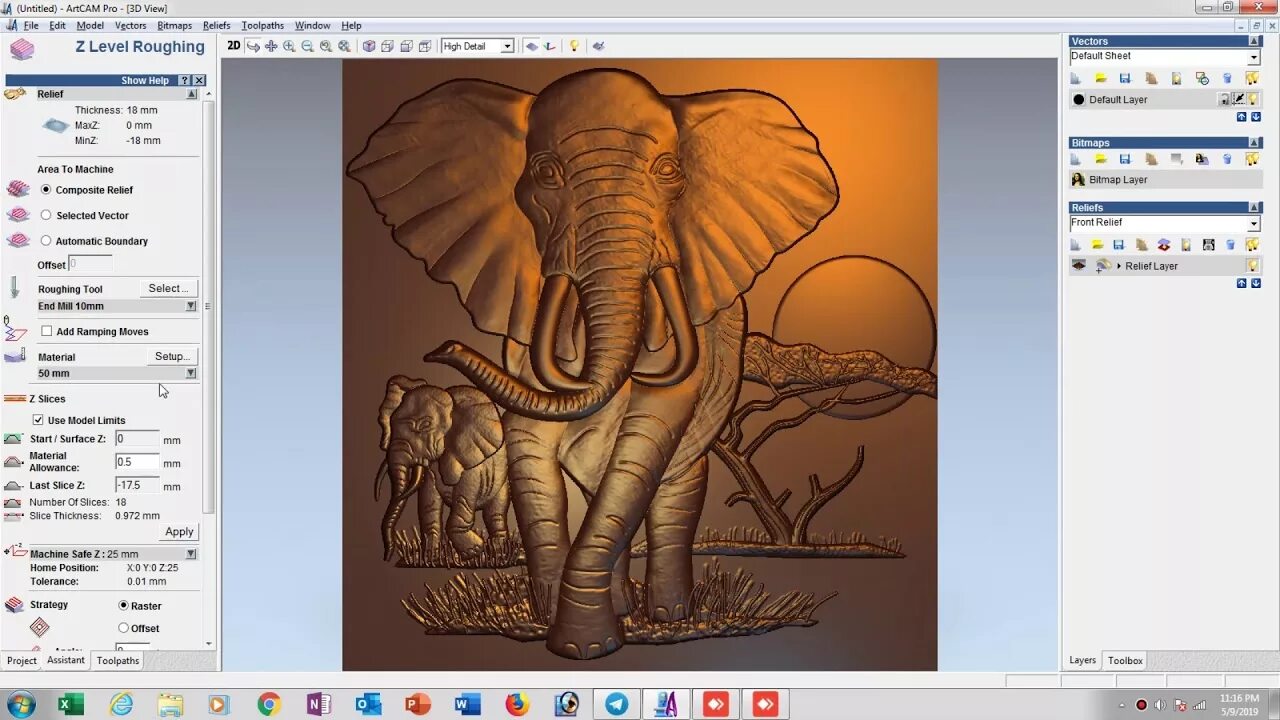Viewport: 1280px width, 720px height.
Task: Switch to the Project tab
Action: pyautogui.click(x=21, y=661)
